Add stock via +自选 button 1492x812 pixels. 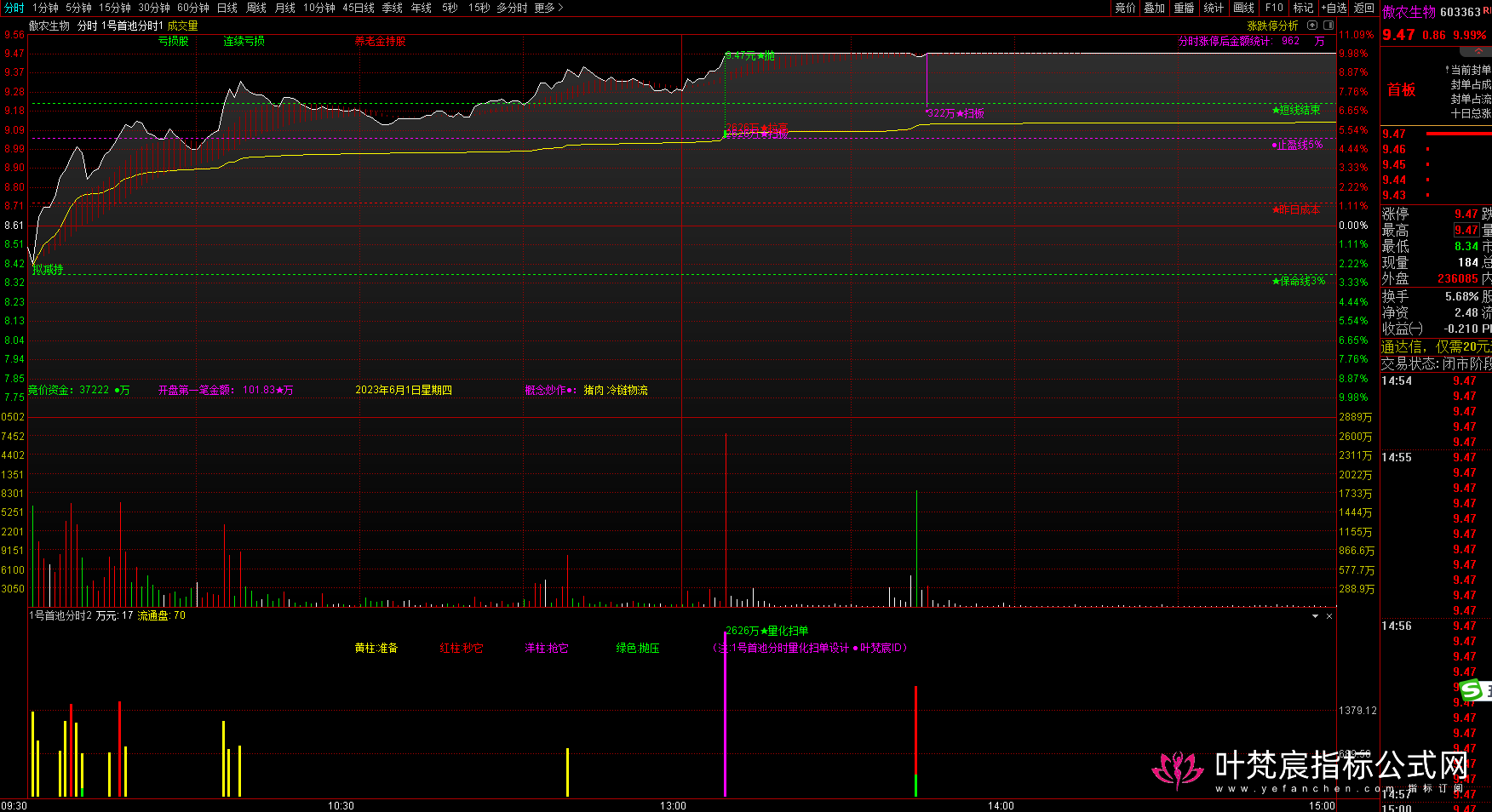[1334, 8]
